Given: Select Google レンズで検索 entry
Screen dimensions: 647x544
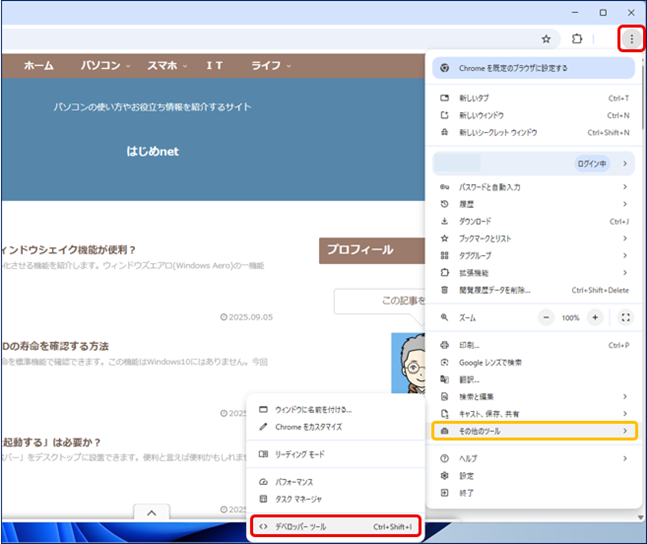Looking at the screenshot, I should [533, 362].
